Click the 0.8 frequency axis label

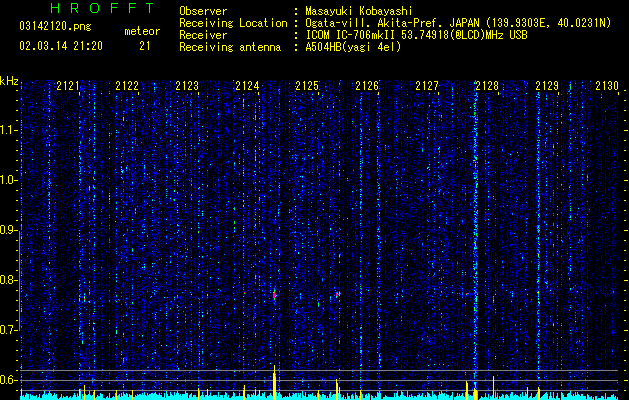click(x=9, y=280)
